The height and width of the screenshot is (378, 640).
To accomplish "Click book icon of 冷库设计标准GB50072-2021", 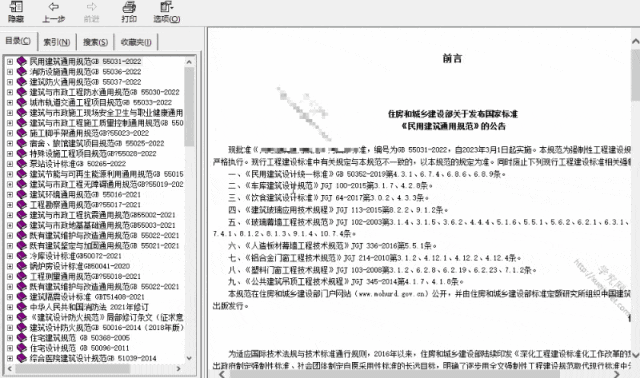I will click(22, 256).
